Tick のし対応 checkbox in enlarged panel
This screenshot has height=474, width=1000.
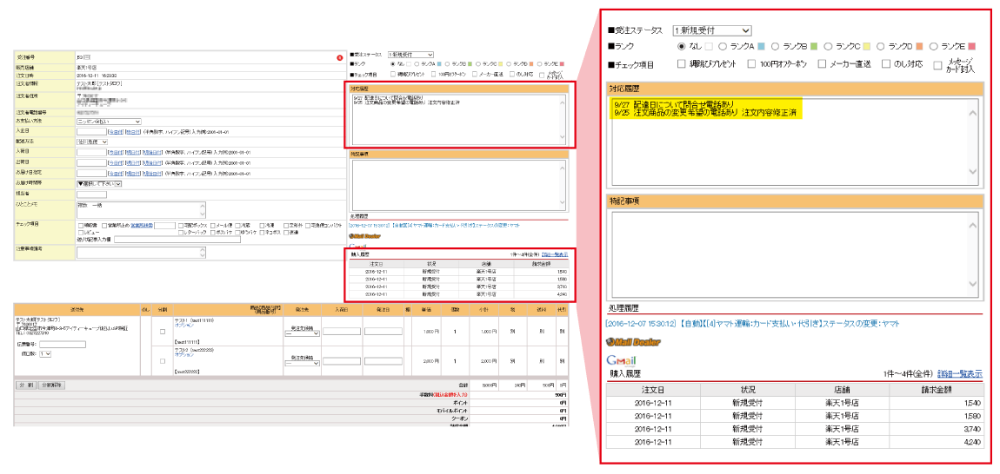(x=886, y=64)
